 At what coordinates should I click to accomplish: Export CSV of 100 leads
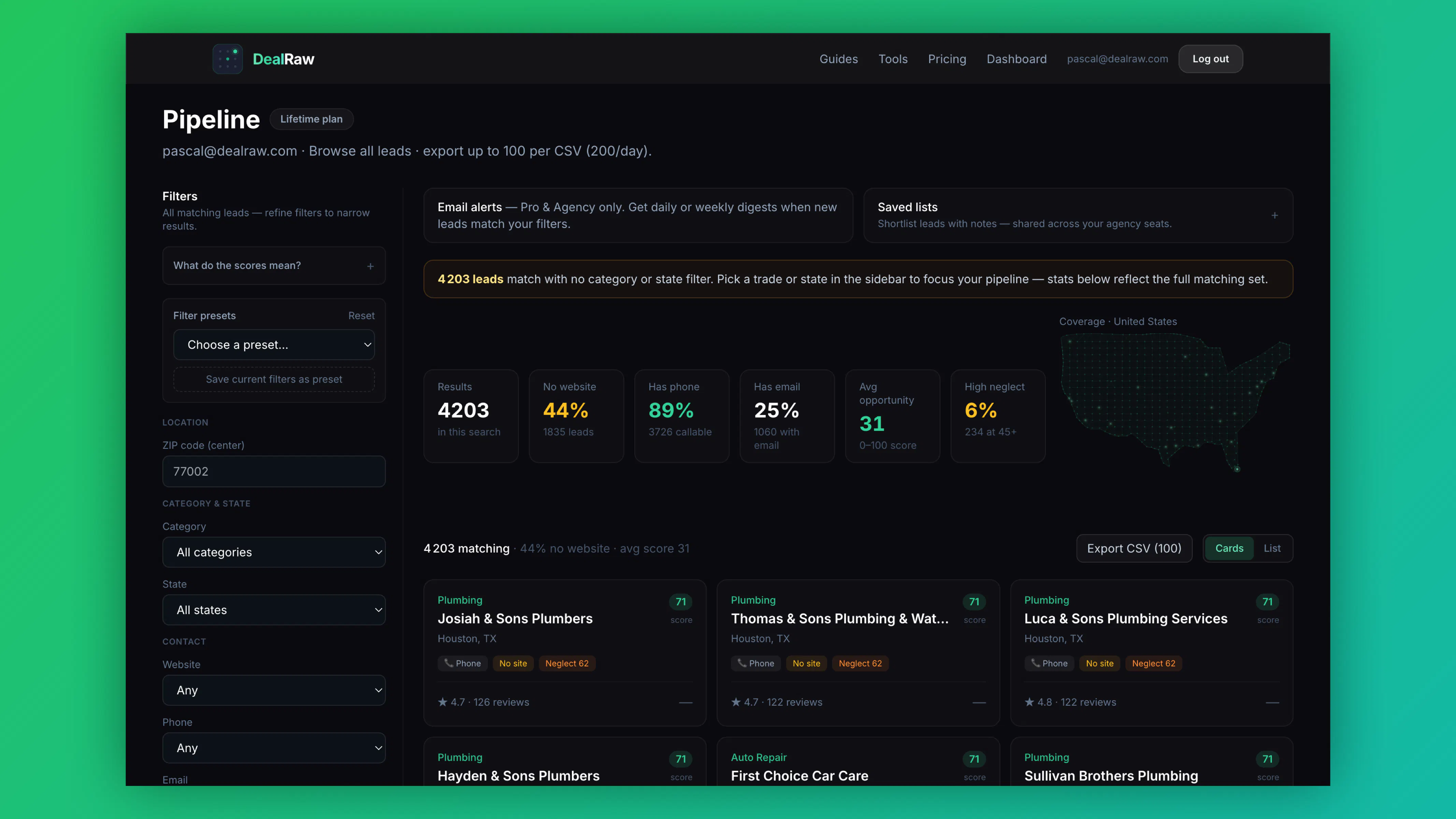coord(1134,548)
